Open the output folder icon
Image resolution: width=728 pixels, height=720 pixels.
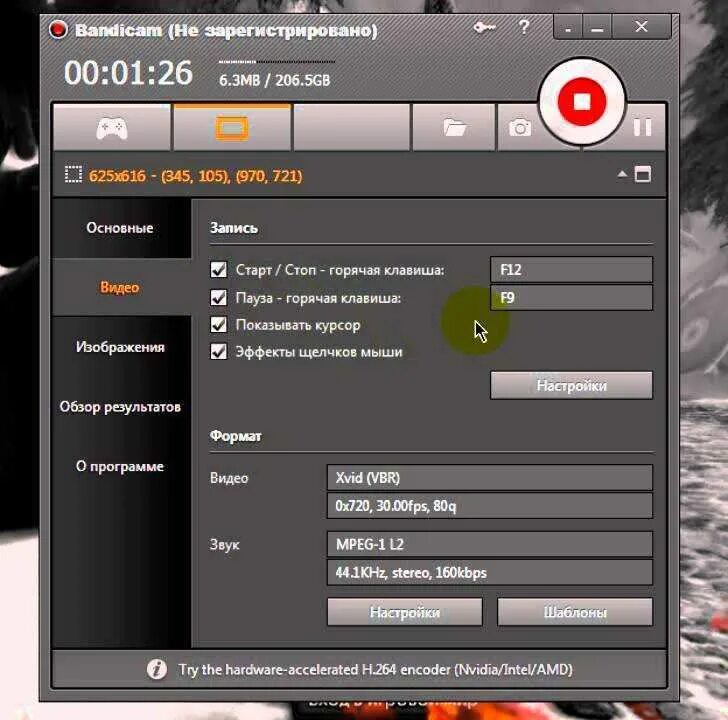pos(454,128)
